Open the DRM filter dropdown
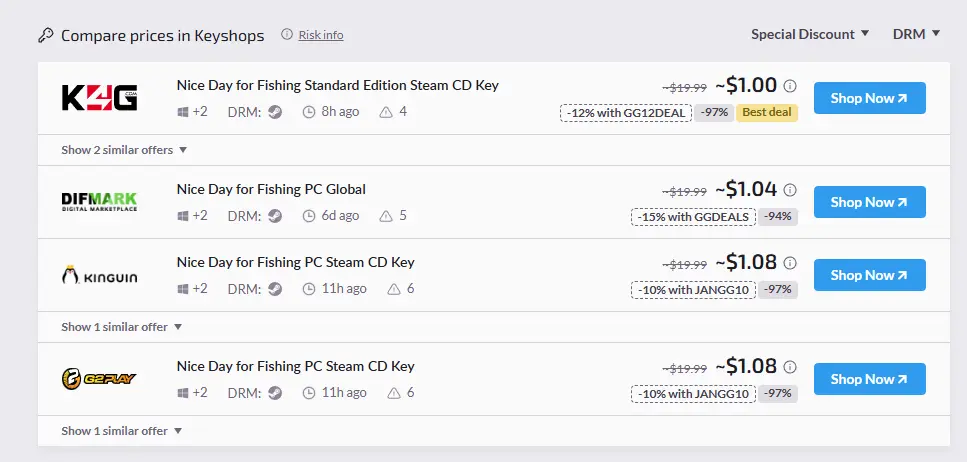The image size is (967, 462). pyautogui.click(x=916, y=35)
